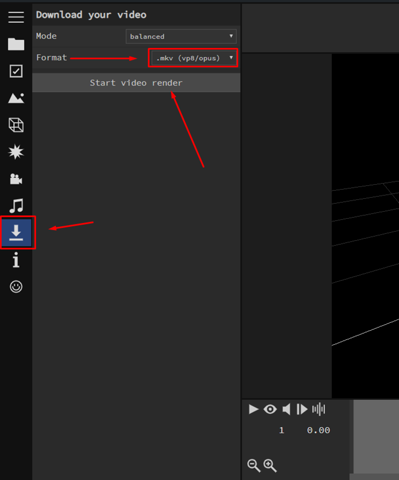This screenshot has height=480, width=399.
Task: Zoom in on the timeline
Action: (x=270, y=465)
